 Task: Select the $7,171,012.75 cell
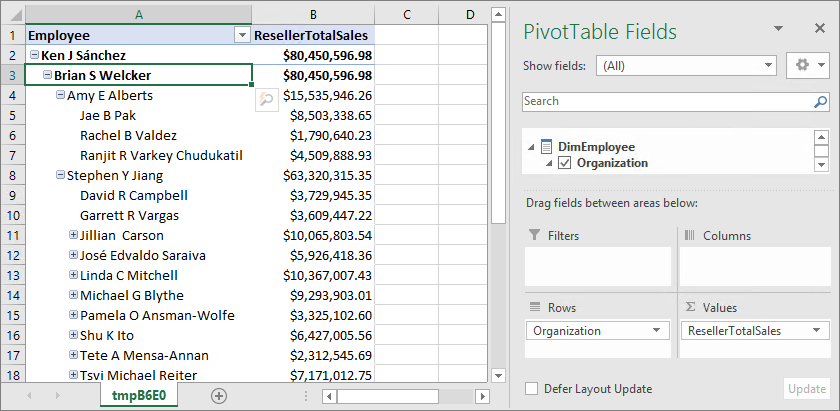pyautogui.click(x=313, y=375)
